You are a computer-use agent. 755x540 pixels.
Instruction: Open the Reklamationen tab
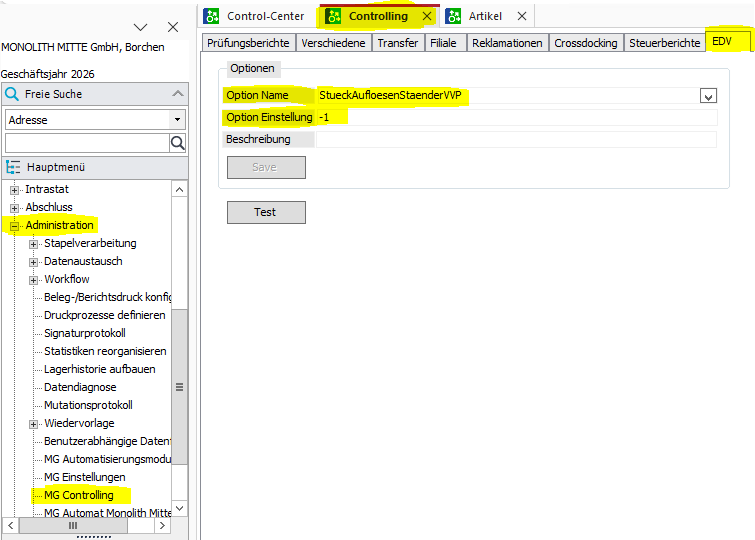[507, 43]
